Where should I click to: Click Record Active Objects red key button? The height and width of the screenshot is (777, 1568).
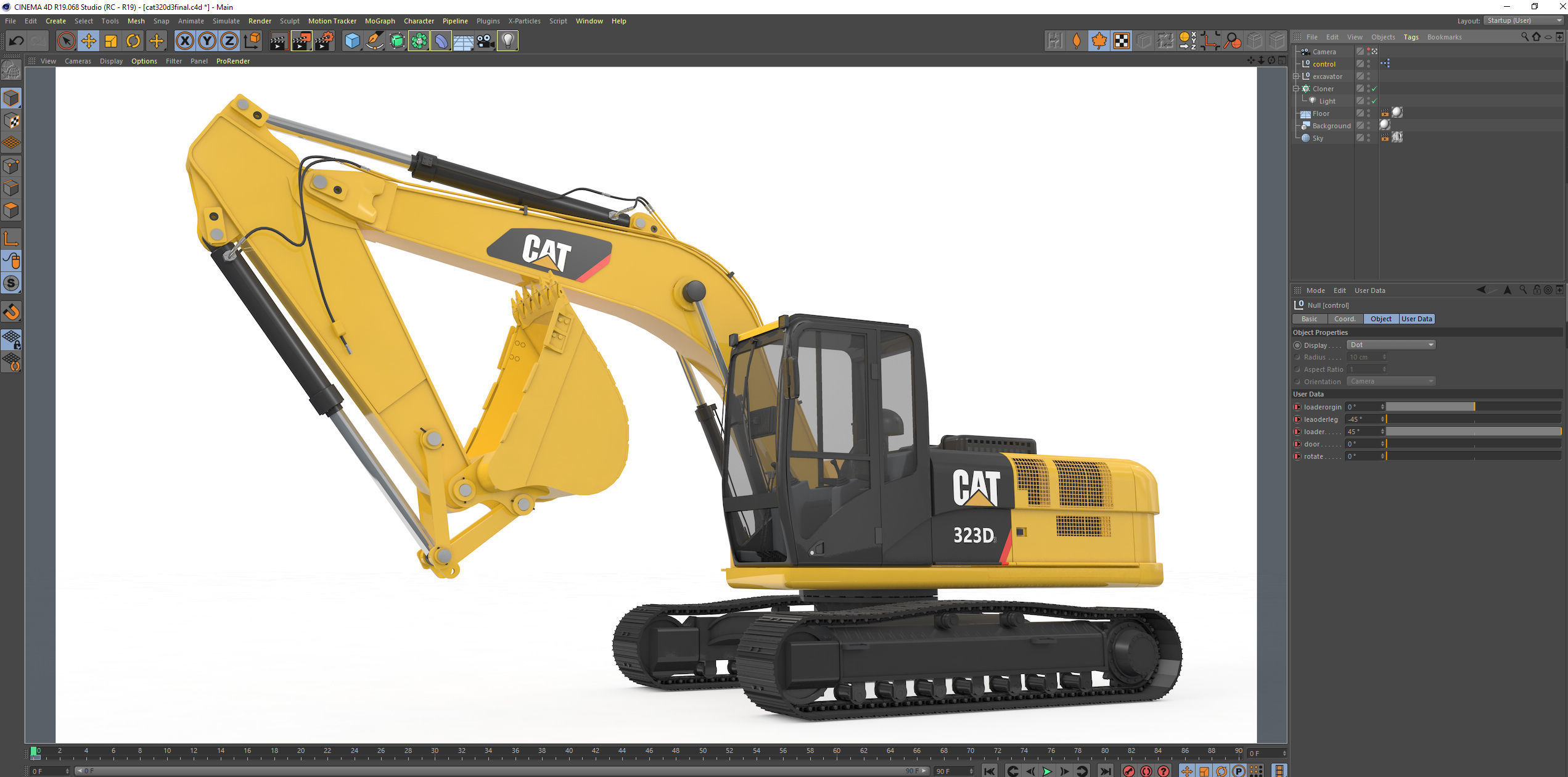point(1129,771)
